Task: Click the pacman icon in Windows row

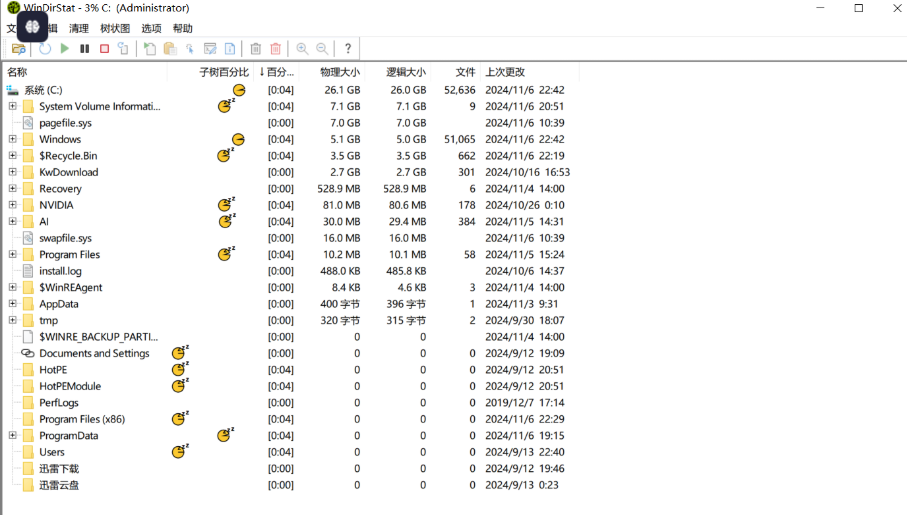Action: (x=238, y=139)
